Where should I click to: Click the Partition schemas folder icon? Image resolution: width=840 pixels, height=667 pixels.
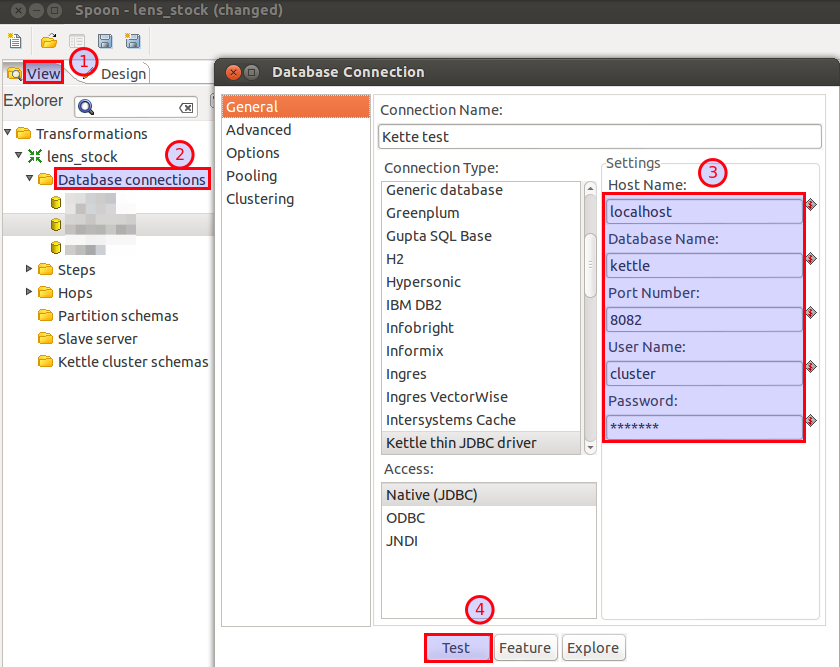coord(46,315)
